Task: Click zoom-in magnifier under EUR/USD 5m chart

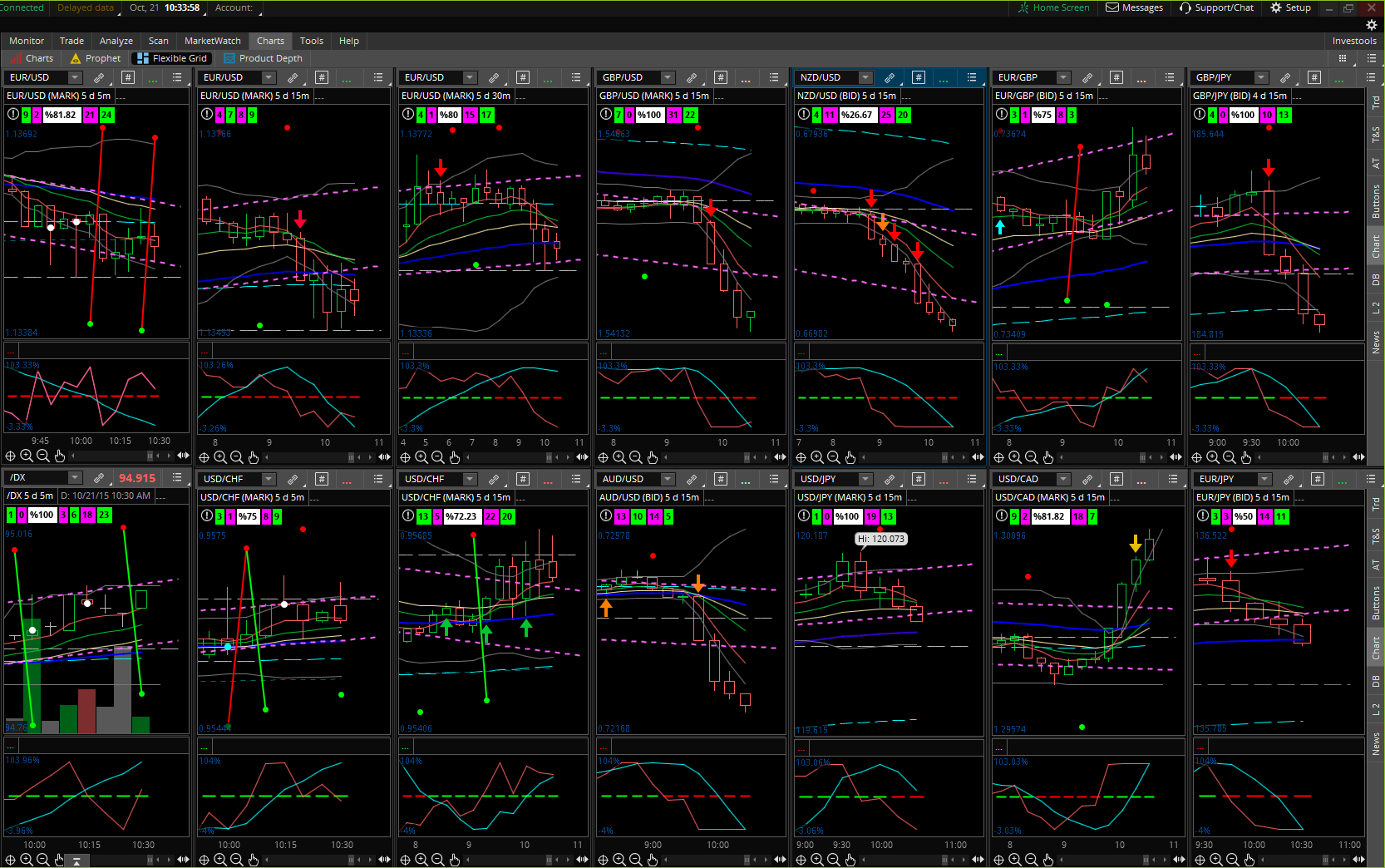Action: tap(27, 456)
